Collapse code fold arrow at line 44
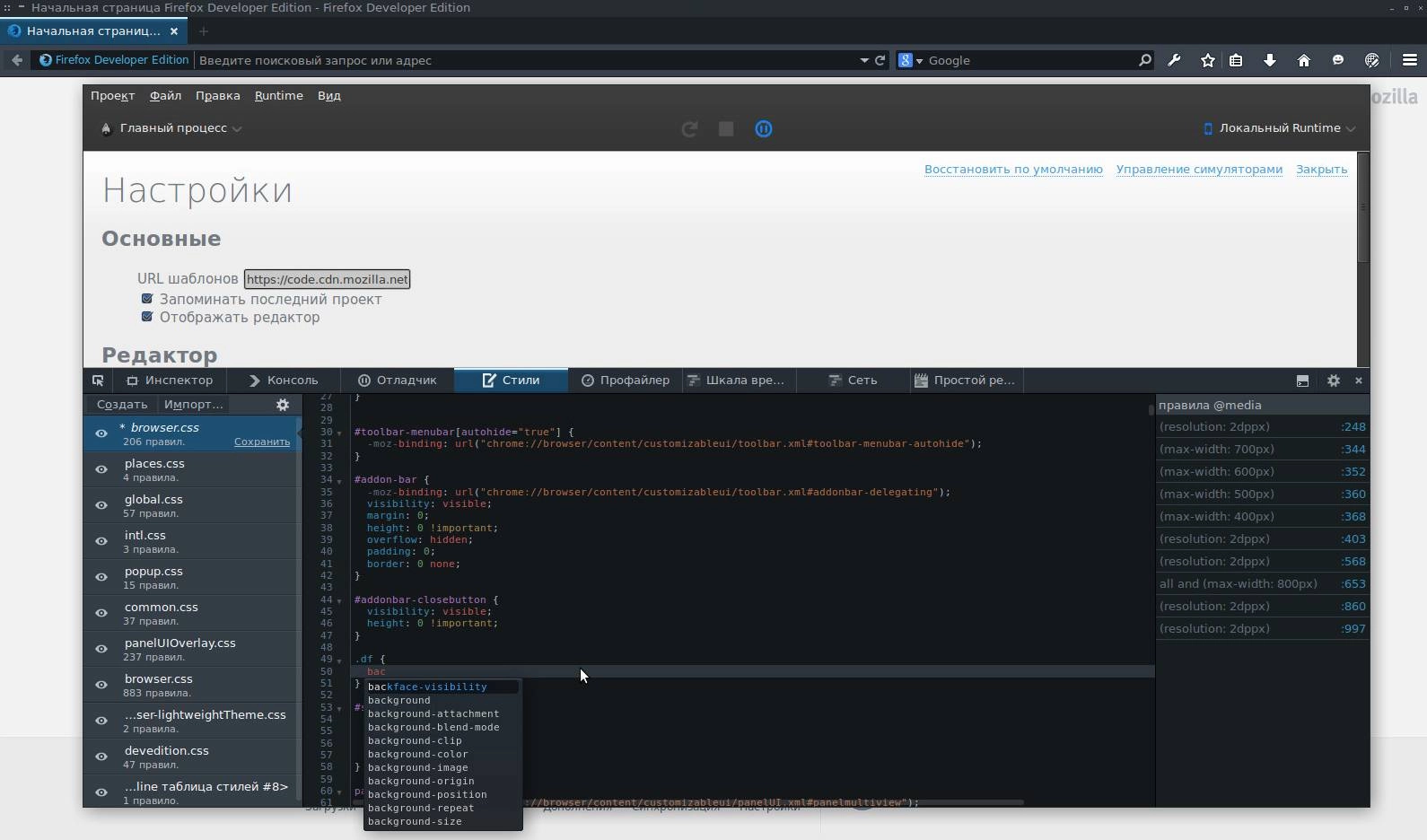The height and width of the screenshot is (840, 1427). 339,600
